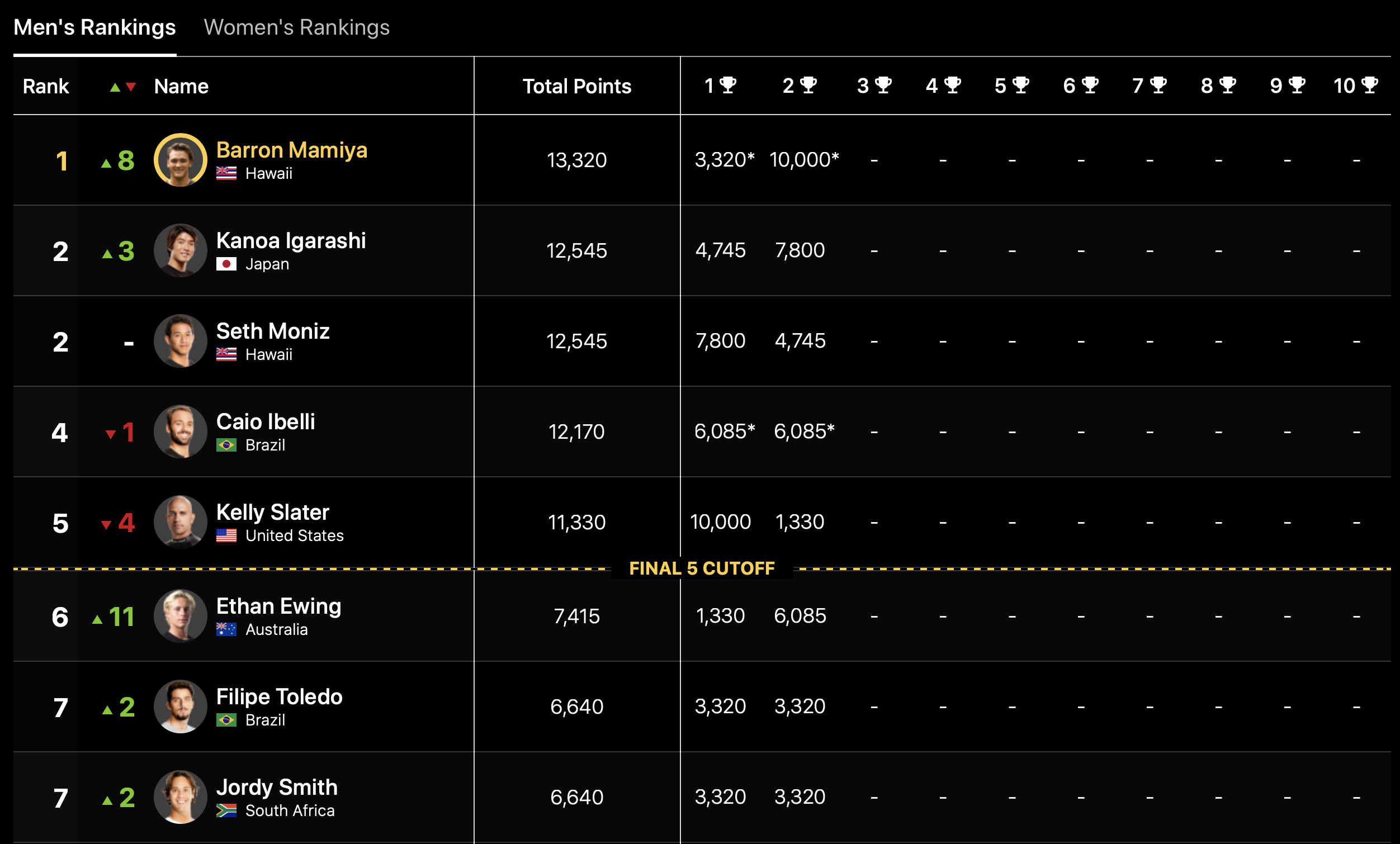Click the South Africa flag icon
The height and width of the screenshot is (844, 1400).
pos(226,810)
